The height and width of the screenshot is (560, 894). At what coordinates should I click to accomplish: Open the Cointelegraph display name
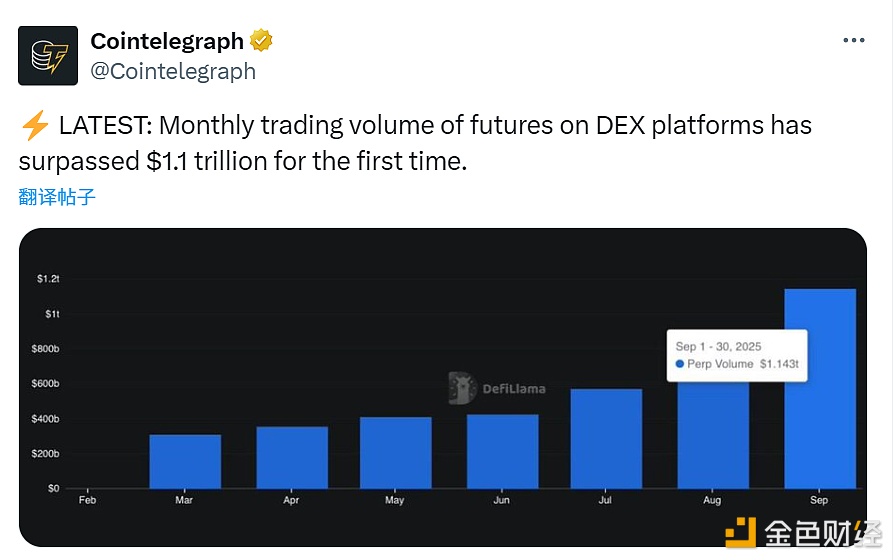[167, 41]
